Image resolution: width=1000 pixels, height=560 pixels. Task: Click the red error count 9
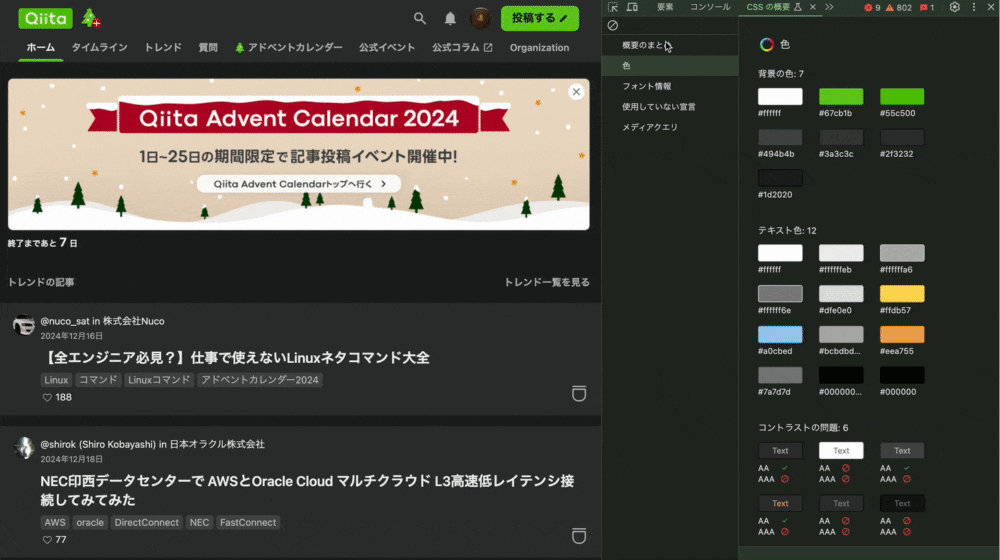872,8
